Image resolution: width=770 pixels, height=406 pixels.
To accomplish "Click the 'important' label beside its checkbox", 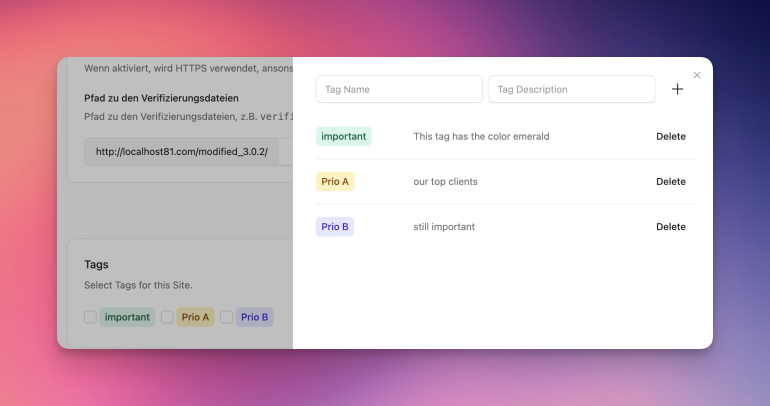I will click(127, 317).
